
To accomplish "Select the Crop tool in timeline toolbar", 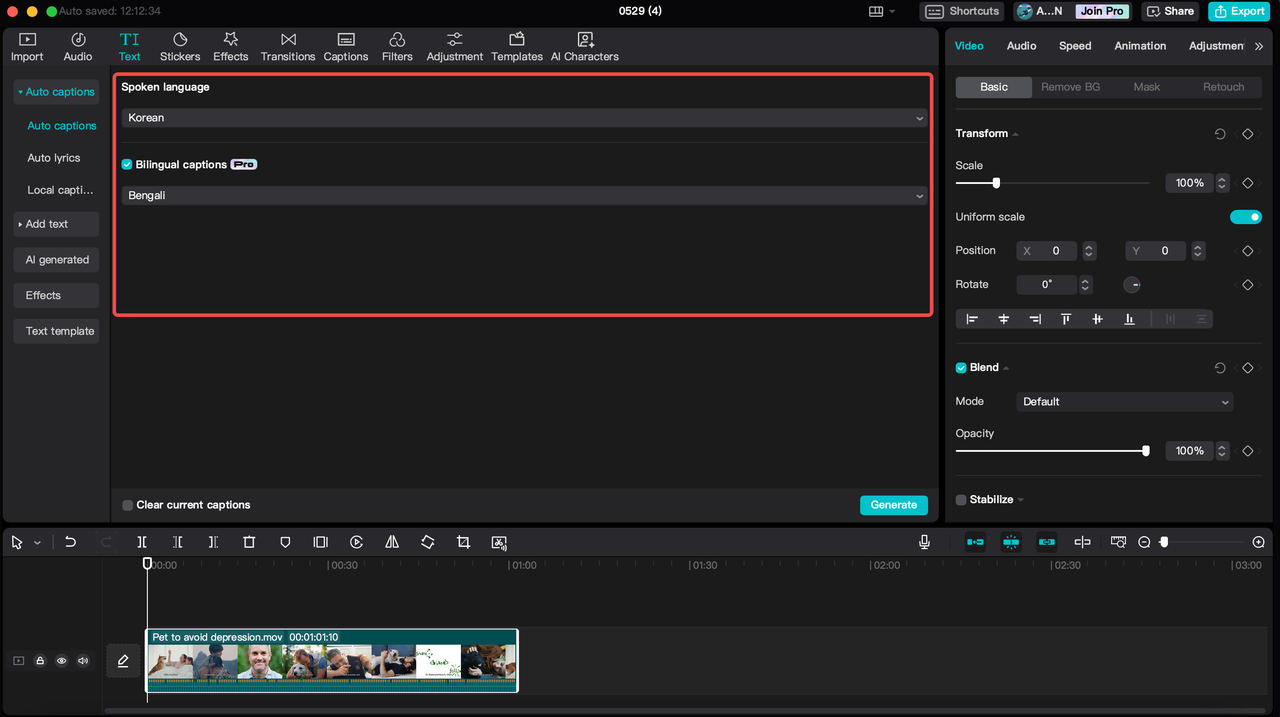I will point(463,542).
